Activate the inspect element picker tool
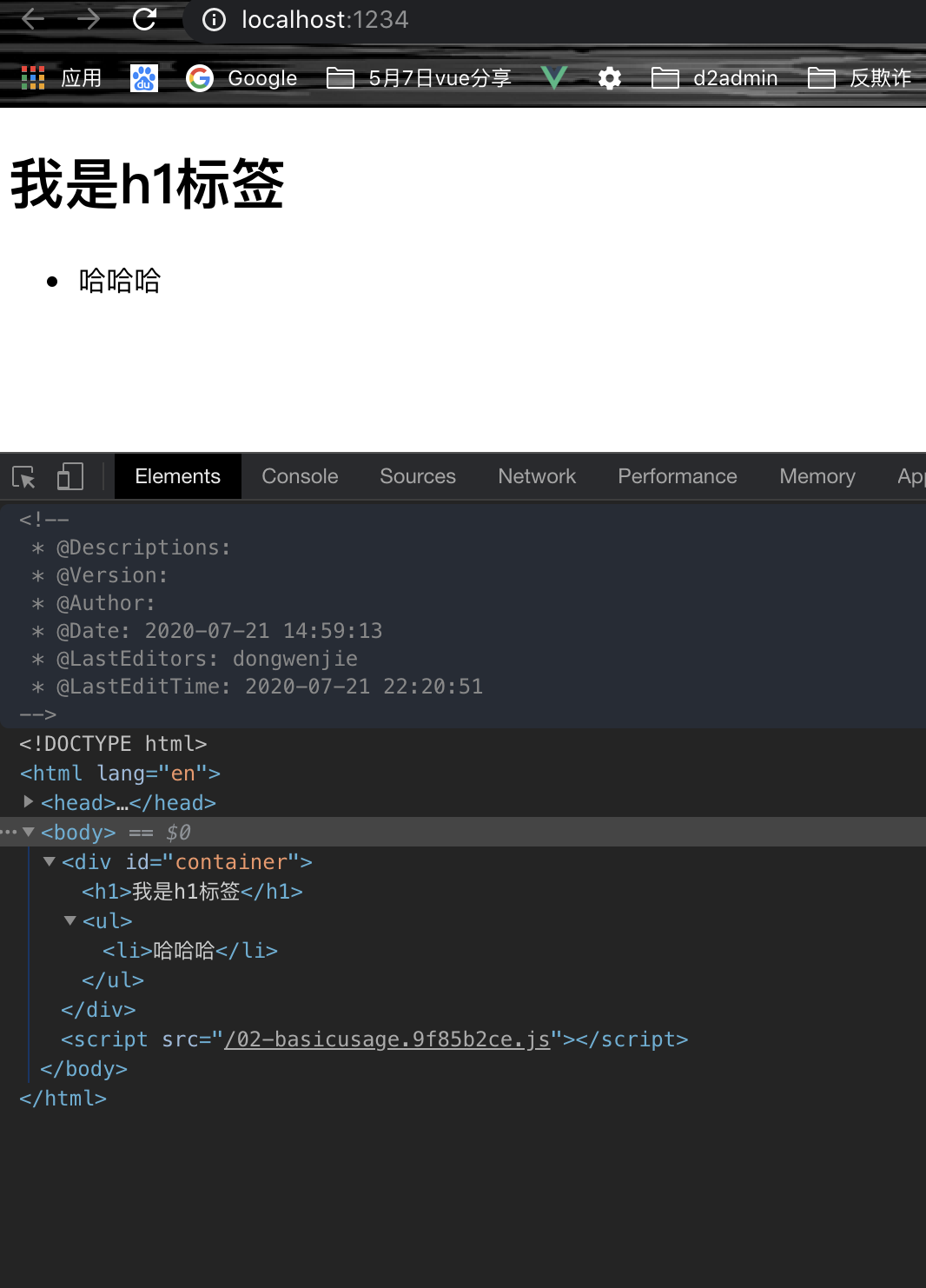The width and height of the screenshot is (926, 1288). 23,476
